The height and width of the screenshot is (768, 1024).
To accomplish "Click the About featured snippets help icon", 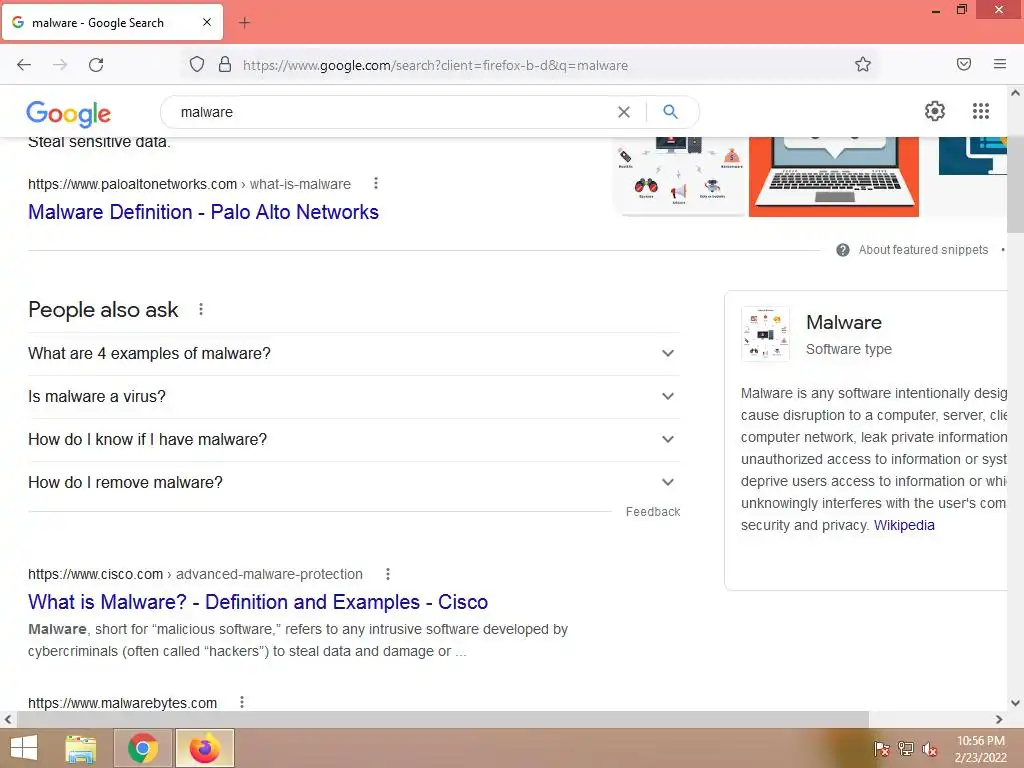I will 843,250.
